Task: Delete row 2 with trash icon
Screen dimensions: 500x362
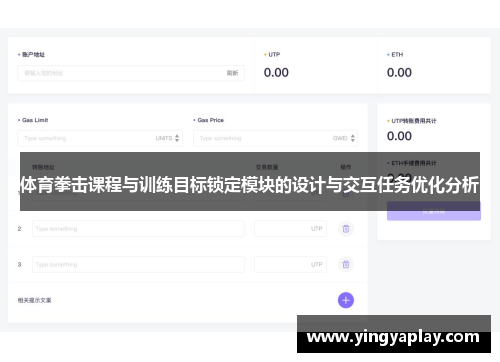Action: tap(346, 229)
